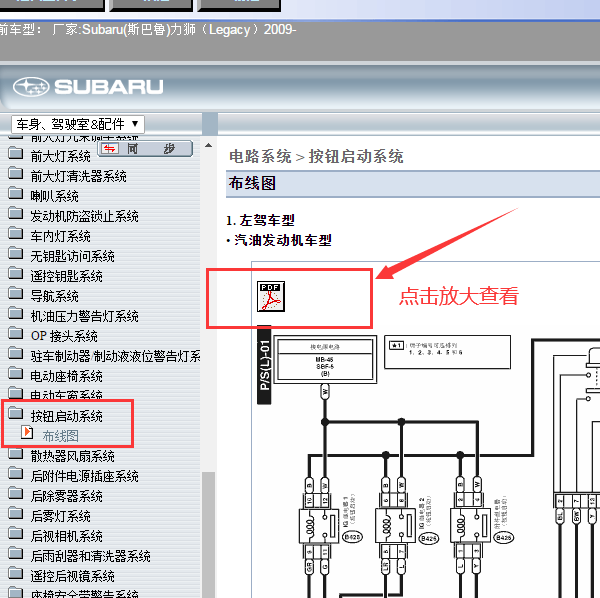Click the folder icon beside 发动机防盗锁止系统

[16, 212]
